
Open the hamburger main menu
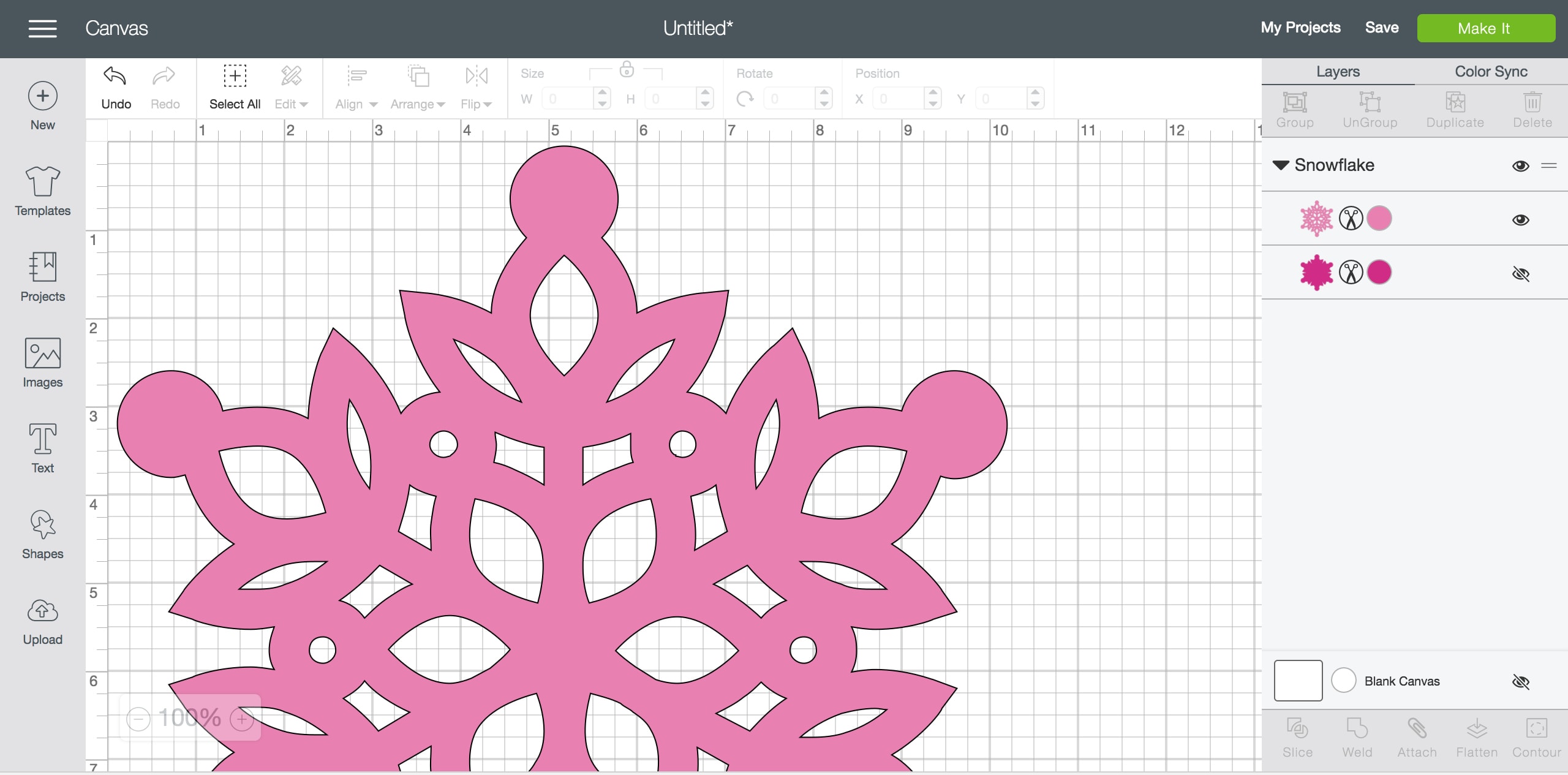pos(42,28)
